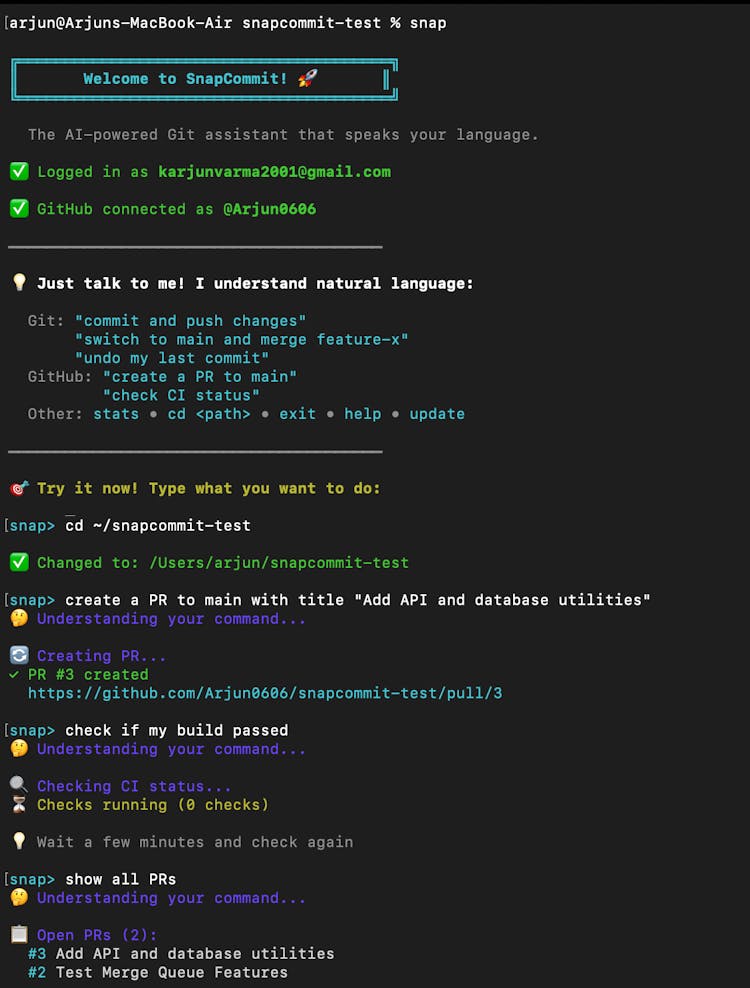The width and height of the screenshot is (750, 988).
Task: Click the lightbulb icon beside 'Just talk to me'
Action: click(x=19, y=283)
